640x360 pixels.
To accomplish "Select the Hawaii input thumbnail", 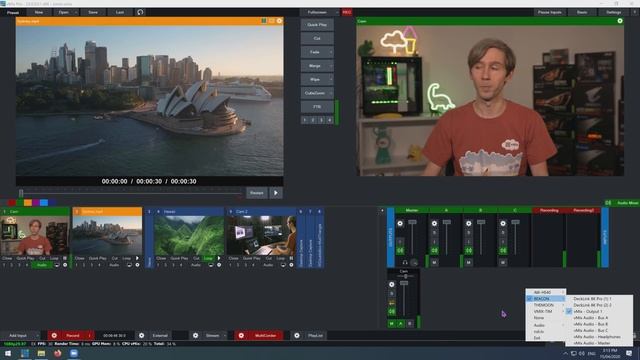I will [x=189, y=236].
